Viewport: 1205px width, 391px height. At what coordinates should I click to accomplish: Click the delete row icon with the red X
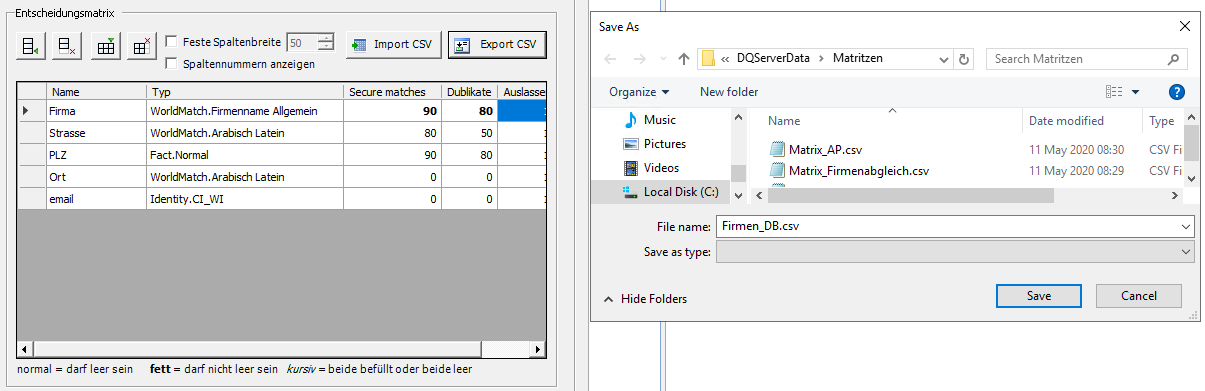pyautogui.click(x=67, y=45)
